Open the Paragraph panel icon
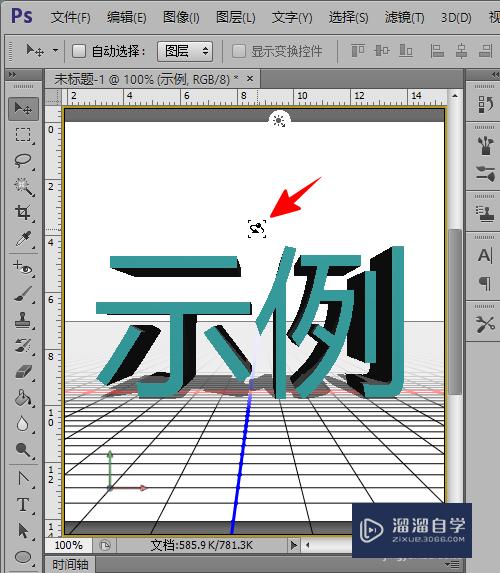The height and width of the screenshot is (573, 500). [485, 283]
